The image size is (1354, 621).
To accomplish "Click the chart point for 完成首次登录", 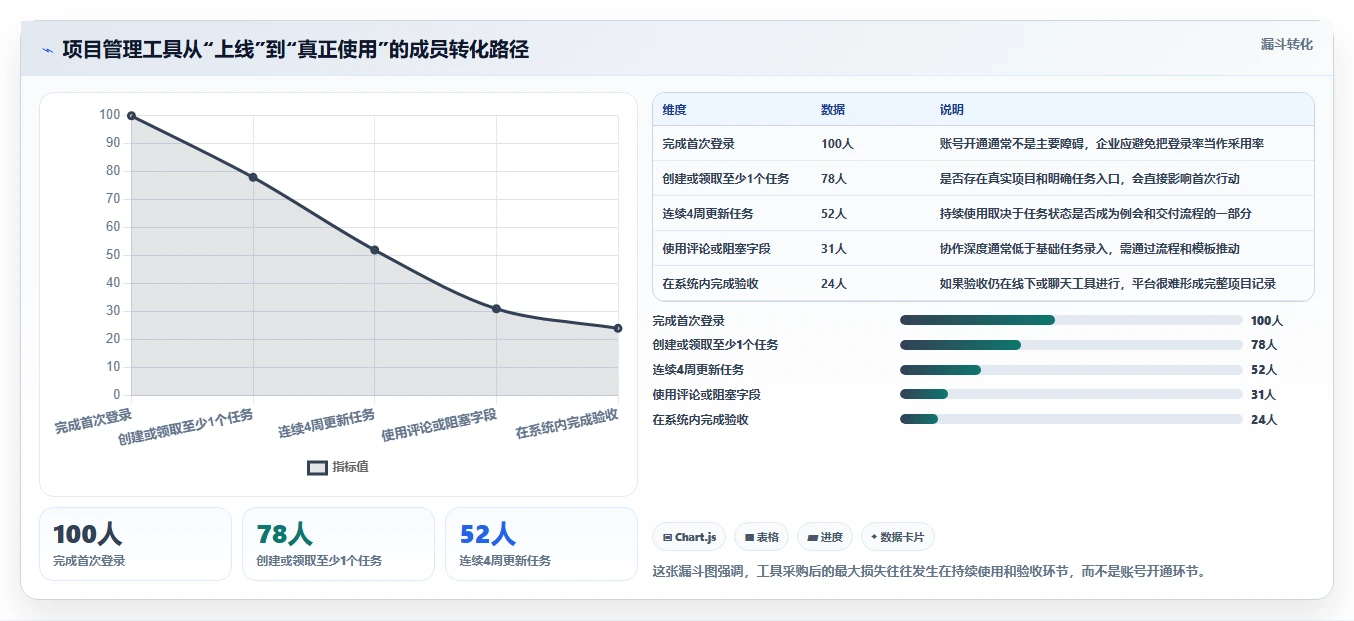I will tap(131, 116).
